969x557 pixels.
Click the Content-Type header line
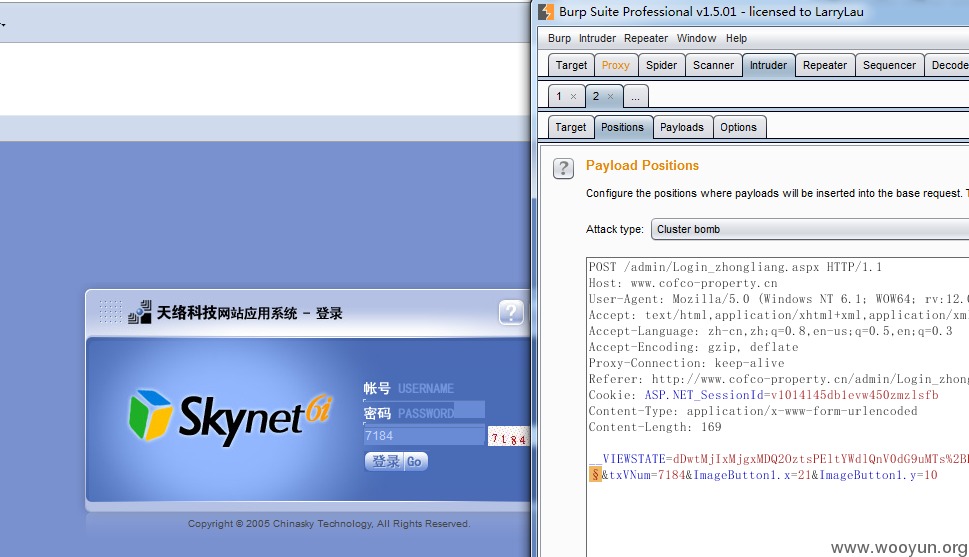[x=753, y=412]
